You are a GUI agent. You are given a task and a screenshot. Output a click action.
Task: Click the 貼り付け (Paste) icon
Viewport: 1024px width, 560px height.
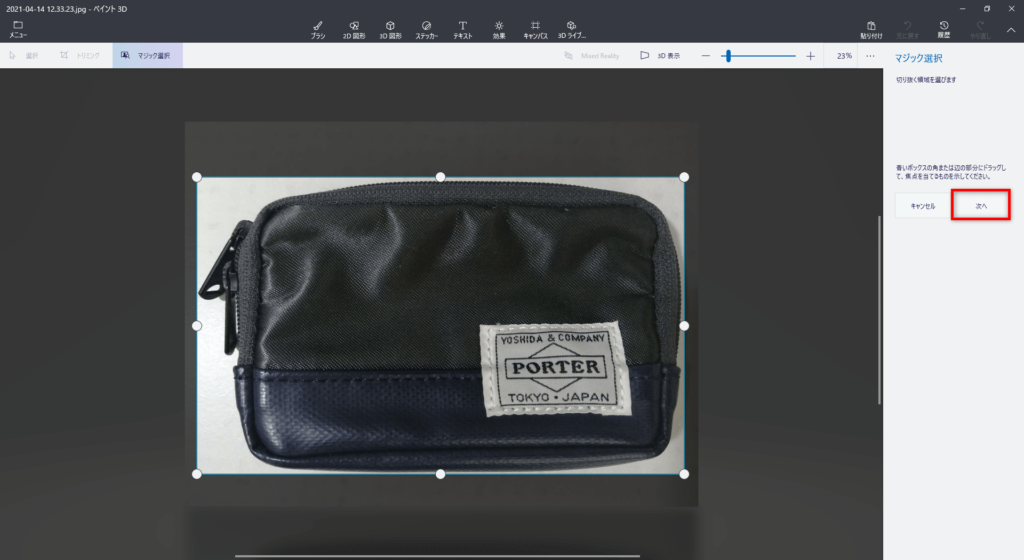coord(871,30)
